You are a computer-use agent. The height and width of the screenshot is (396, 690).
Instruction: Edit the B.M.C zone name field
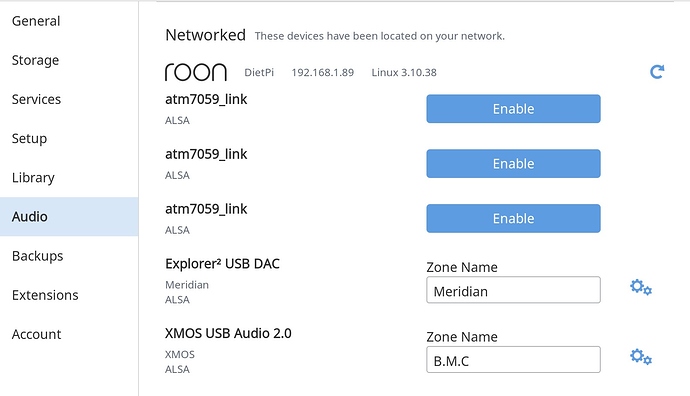[513, 359]
